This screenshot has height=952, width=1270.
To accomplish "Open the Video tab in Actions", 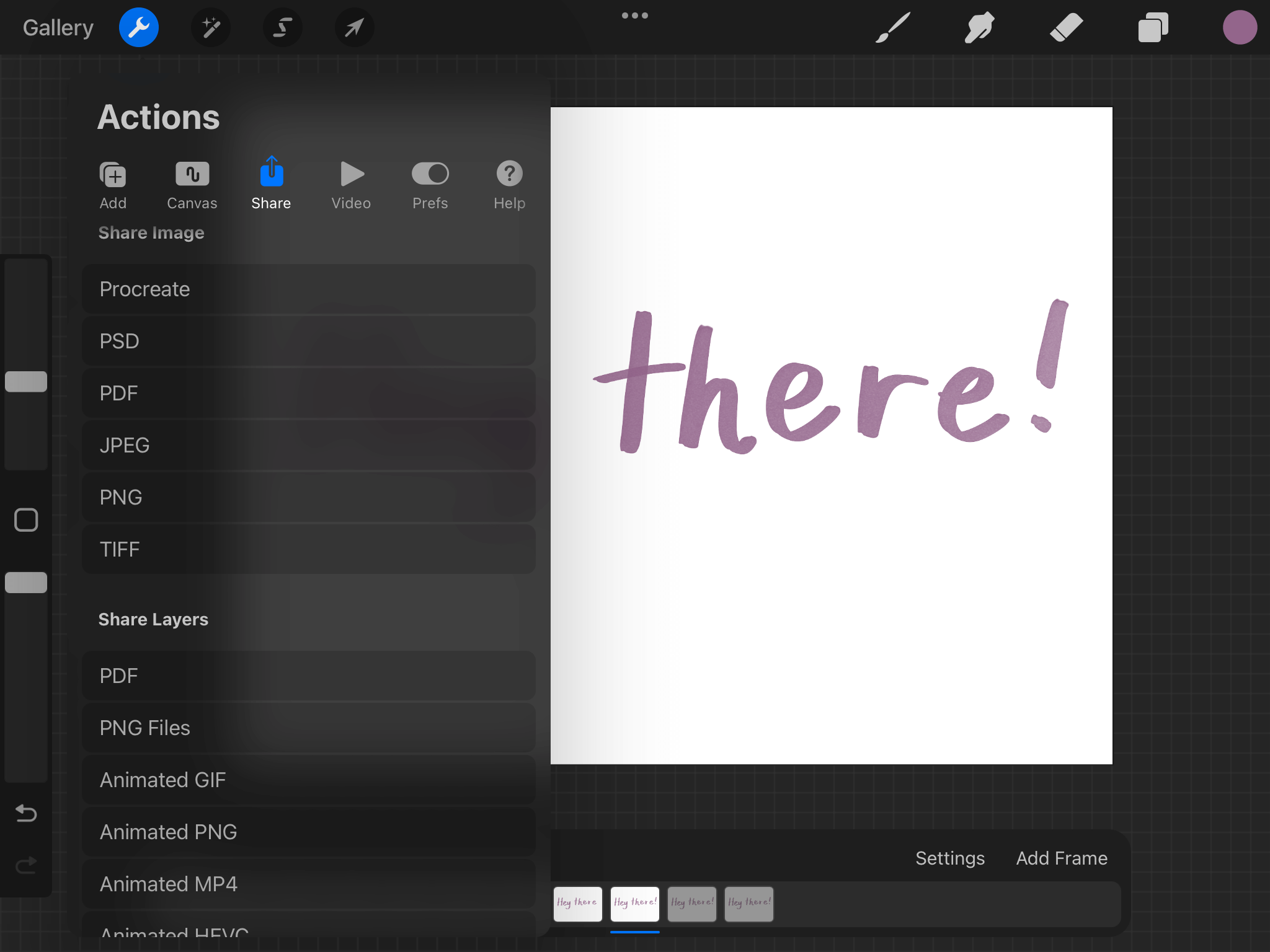I will point(351,184).
